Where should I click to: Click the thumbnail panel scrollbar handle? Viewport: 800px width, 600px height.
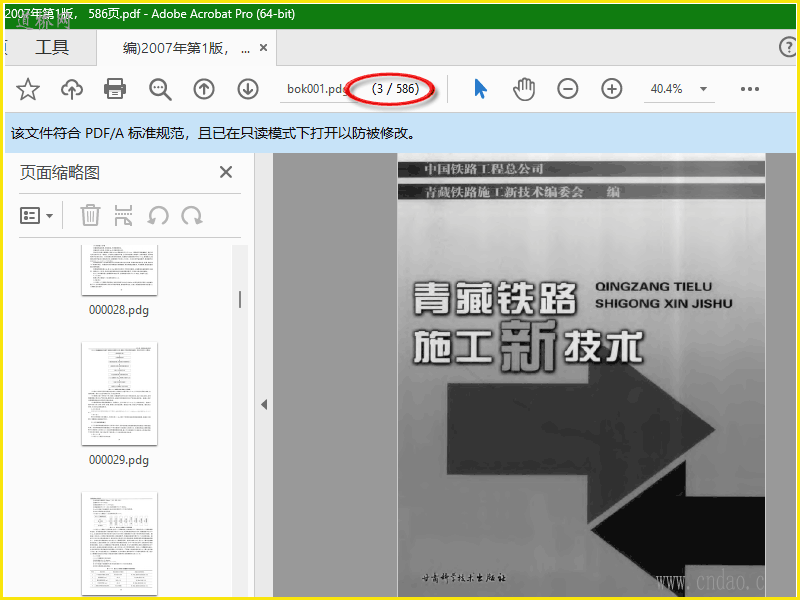tap(240, 299)
